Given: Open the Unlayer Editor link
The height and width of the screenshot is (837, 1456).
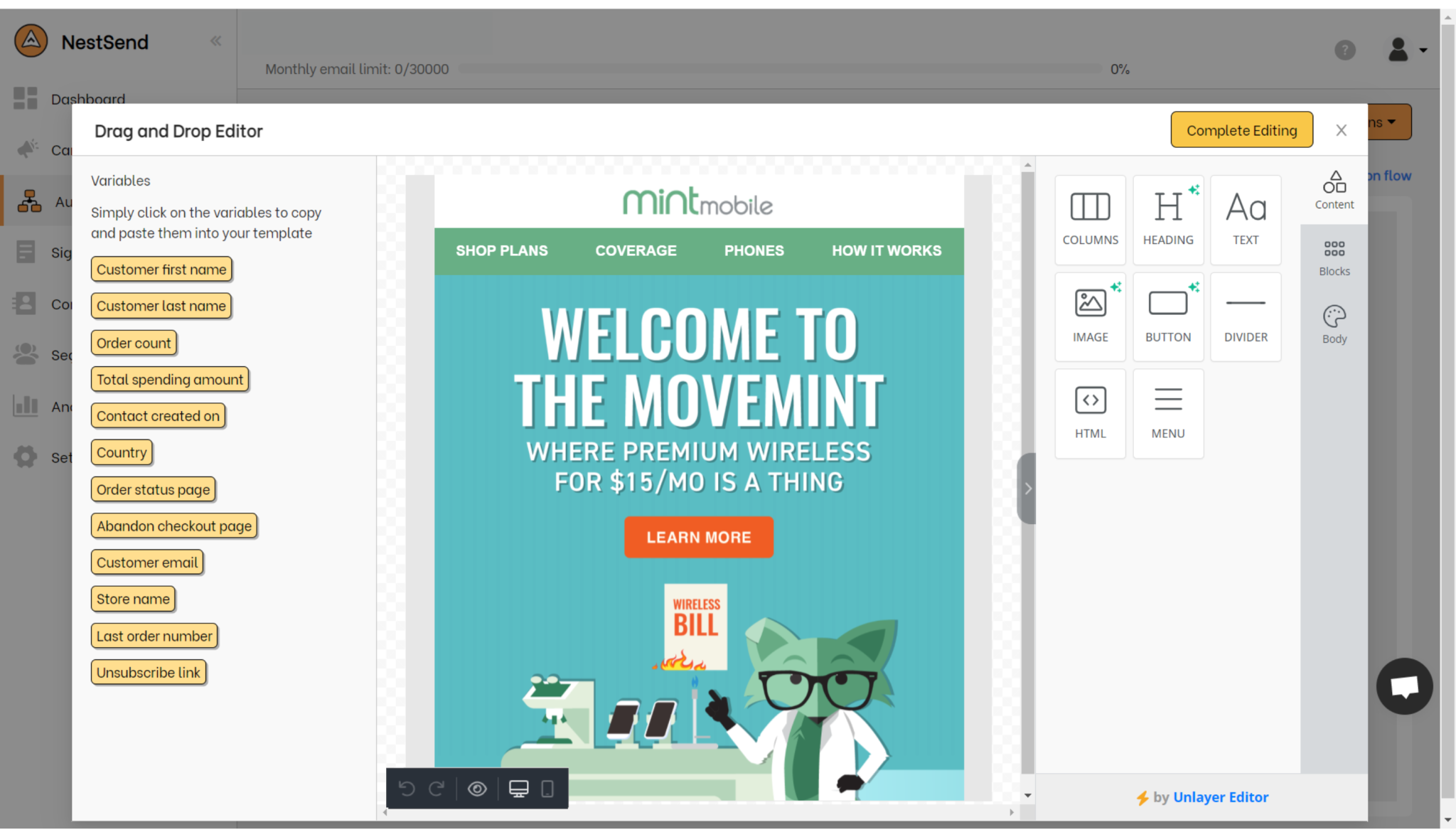Looking at the screenshot, I should tap(1221, 796).
